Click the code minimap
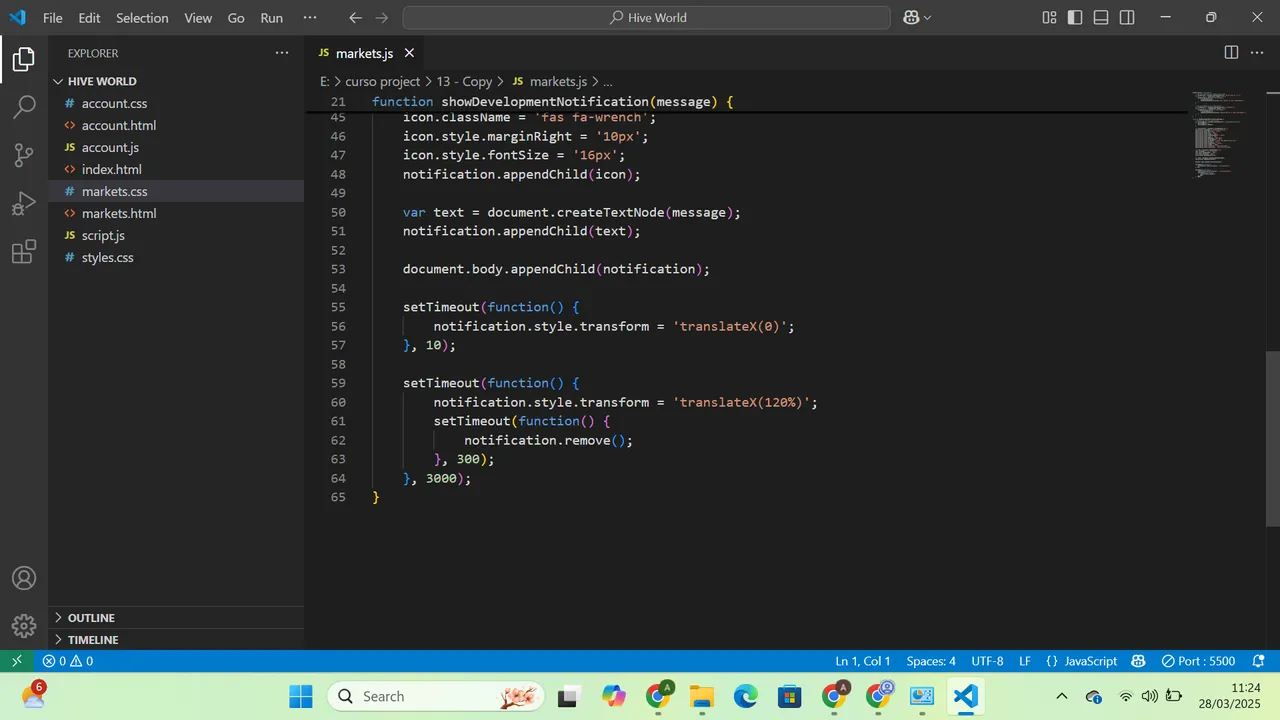1280x720 pixels. point(1220,135)
